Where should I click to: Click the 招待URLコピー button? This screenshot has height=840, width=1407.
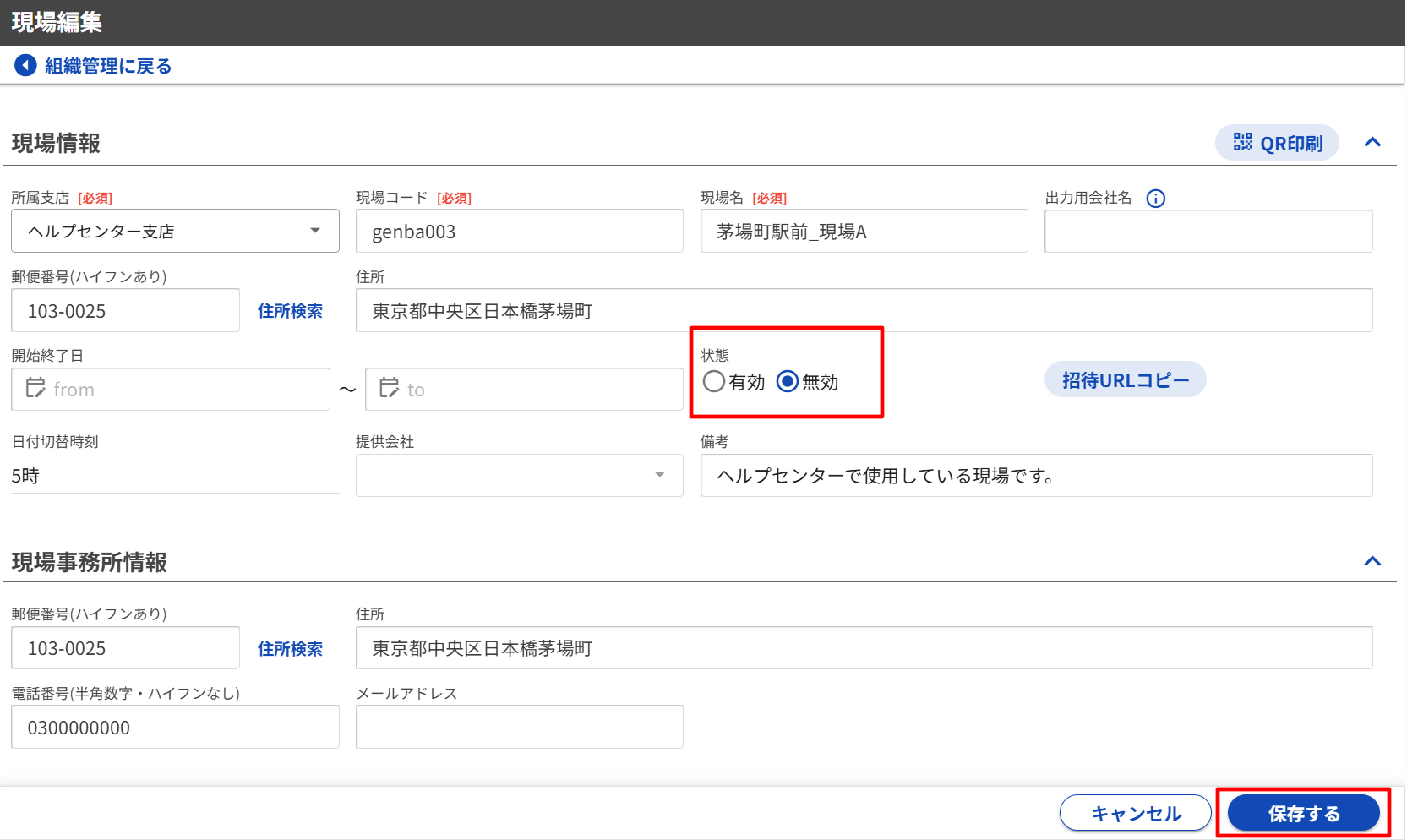tap(1125, 380)
